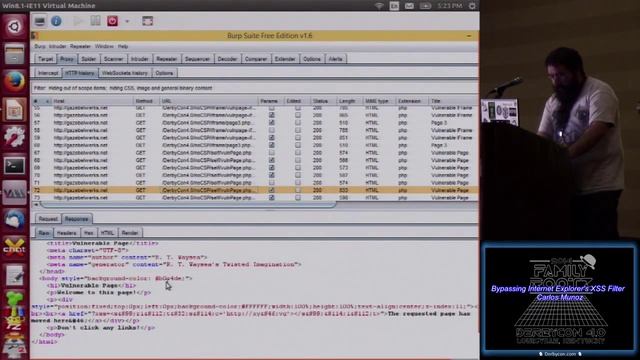Open the text editor dock icon
640x360 pixels.
click(x=14, y=276)
